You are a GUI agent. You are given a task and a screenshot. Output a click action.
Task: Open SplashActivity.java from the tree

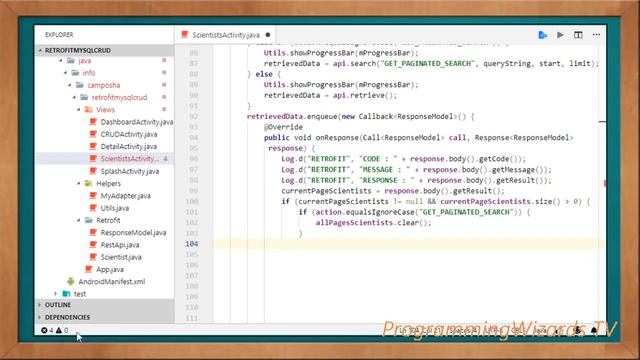point(130,171)
